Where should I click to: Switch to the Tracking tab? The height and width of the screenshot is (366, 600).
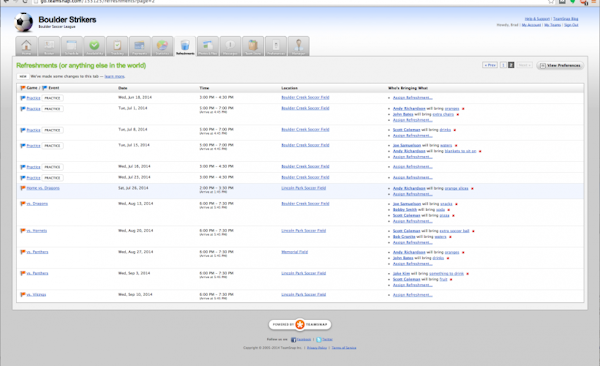tap(117, 46)
